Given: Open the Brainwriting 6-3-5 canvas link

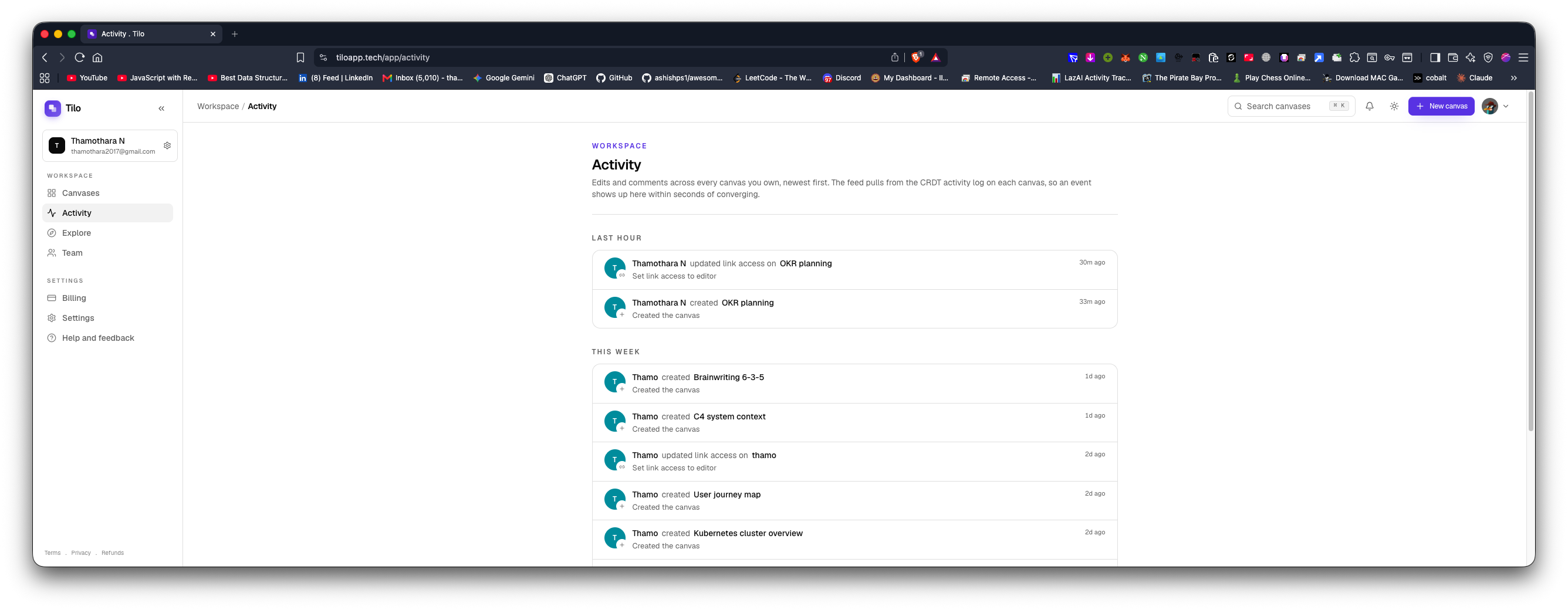Looking at the screenshot, I should point(729,377).
